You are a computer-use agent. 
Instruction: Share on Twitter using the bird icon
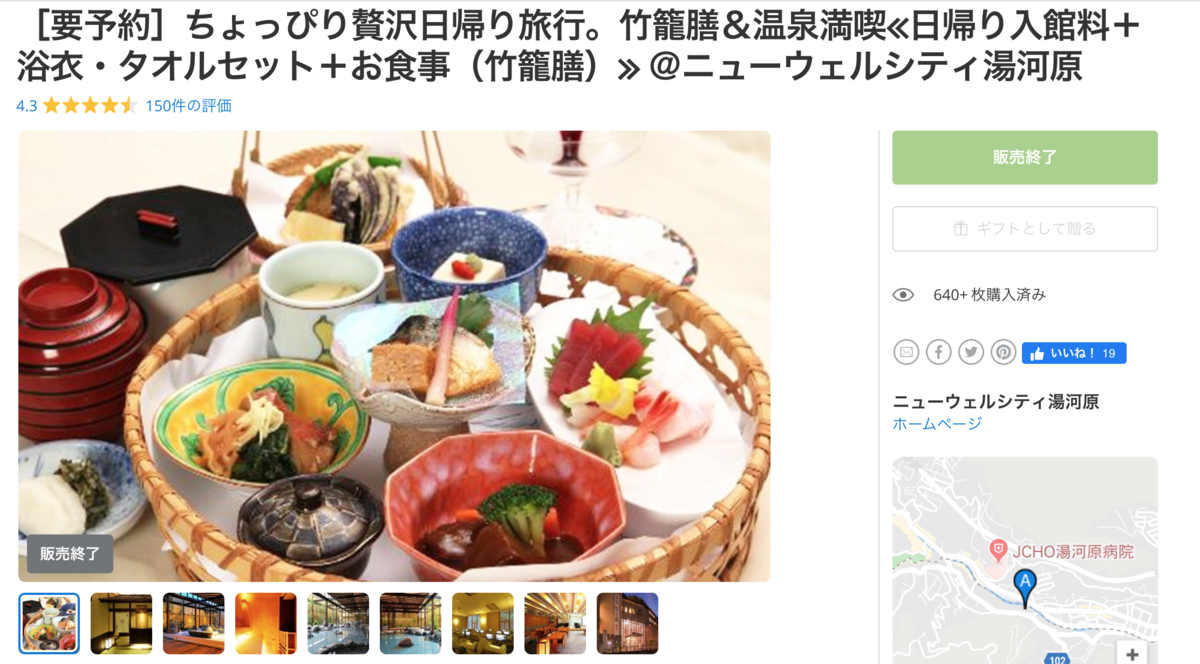pos(971,352)
